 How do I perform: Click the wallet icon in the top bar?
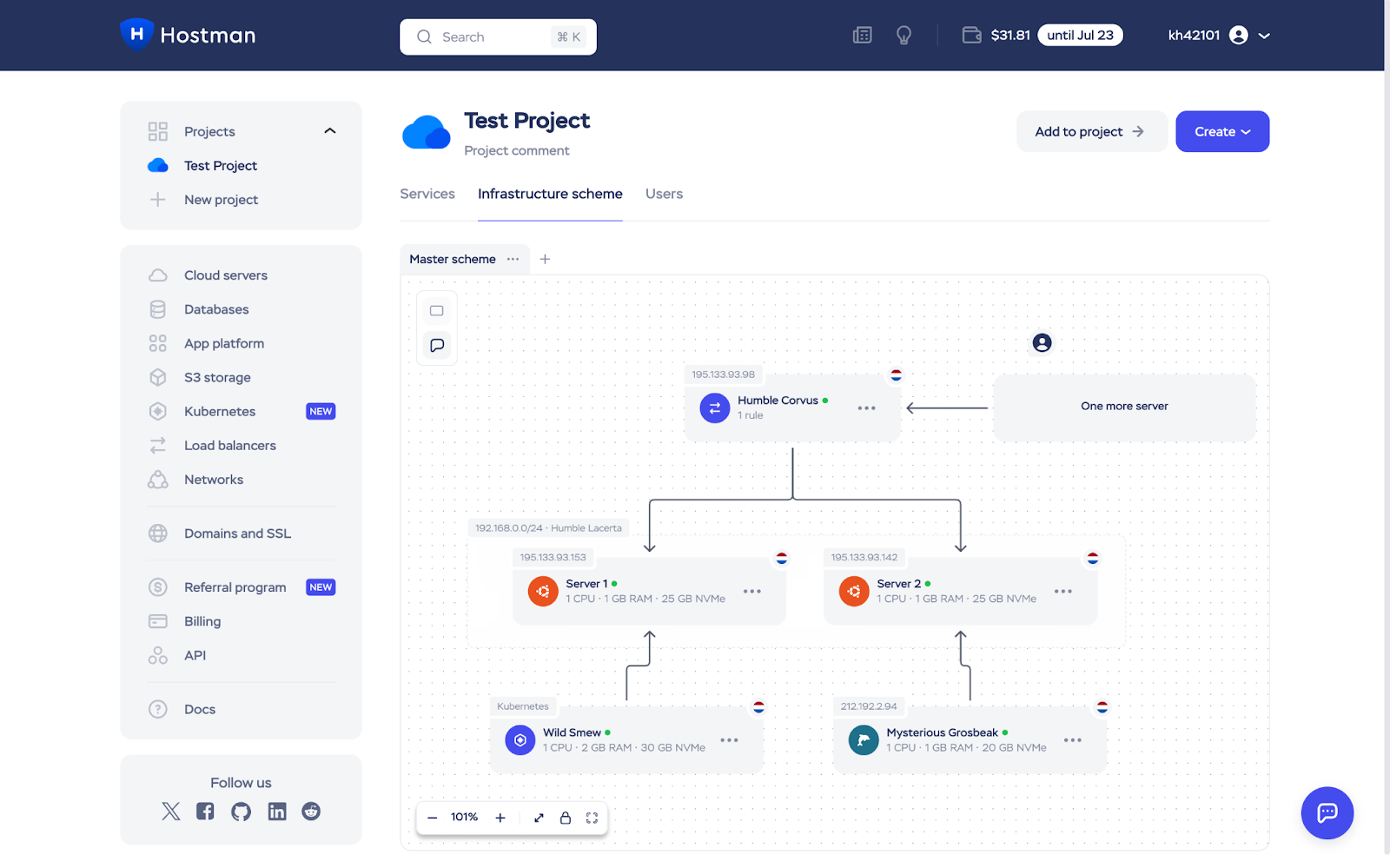[x=971, y=35]
